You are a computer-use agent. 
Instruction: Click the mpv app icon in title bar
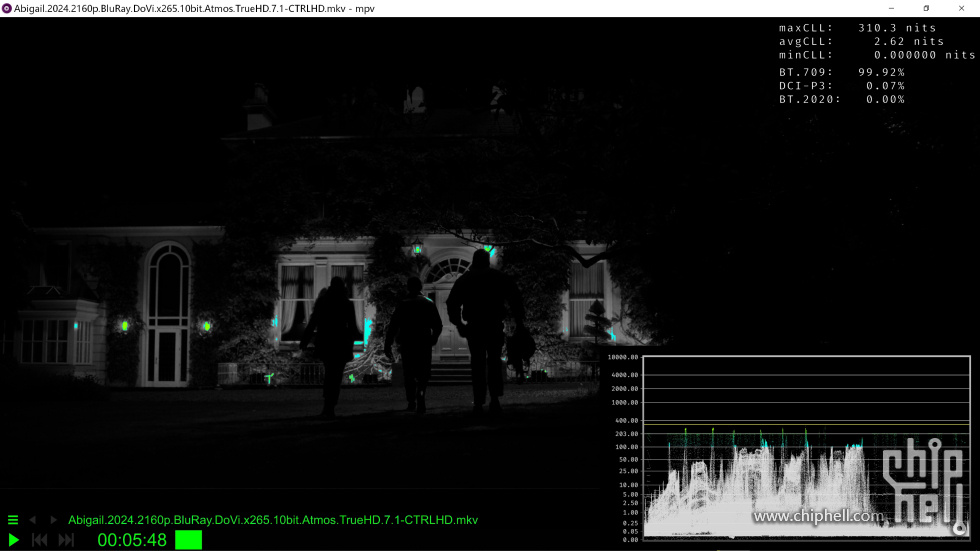click(x=7, y=8)
